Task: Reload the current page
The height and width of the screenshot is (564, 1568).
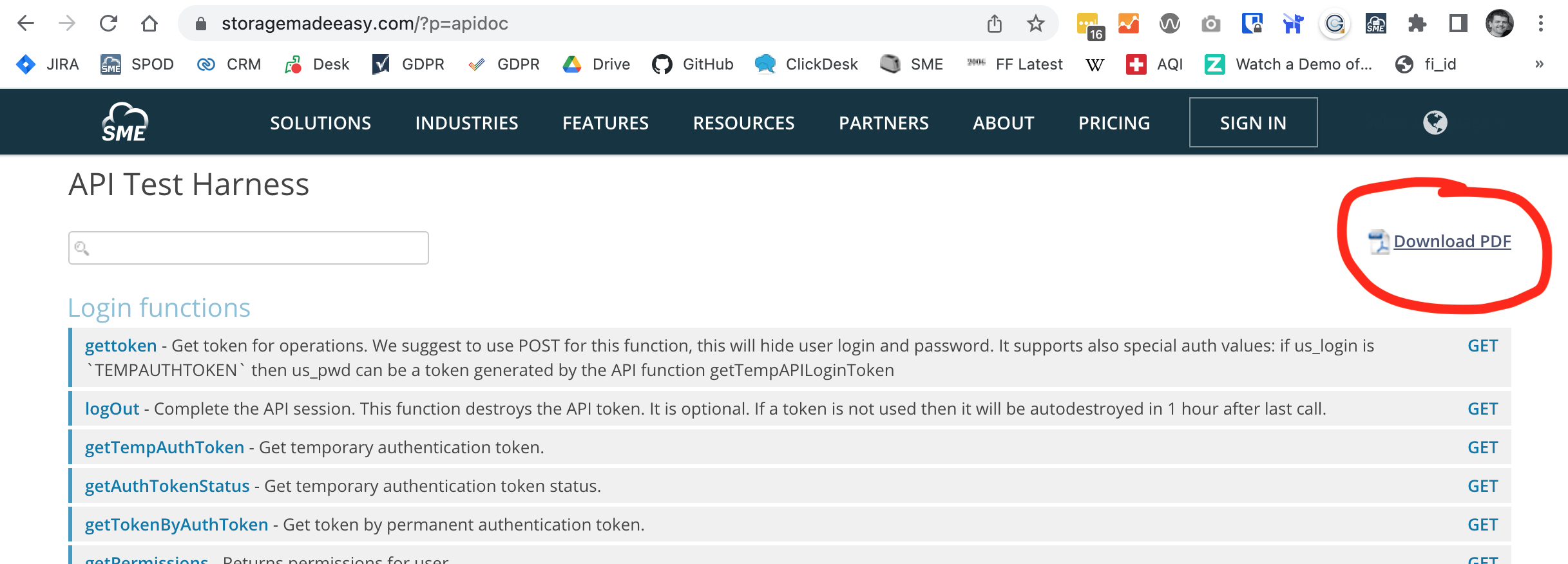Action: tap(108, 24)
